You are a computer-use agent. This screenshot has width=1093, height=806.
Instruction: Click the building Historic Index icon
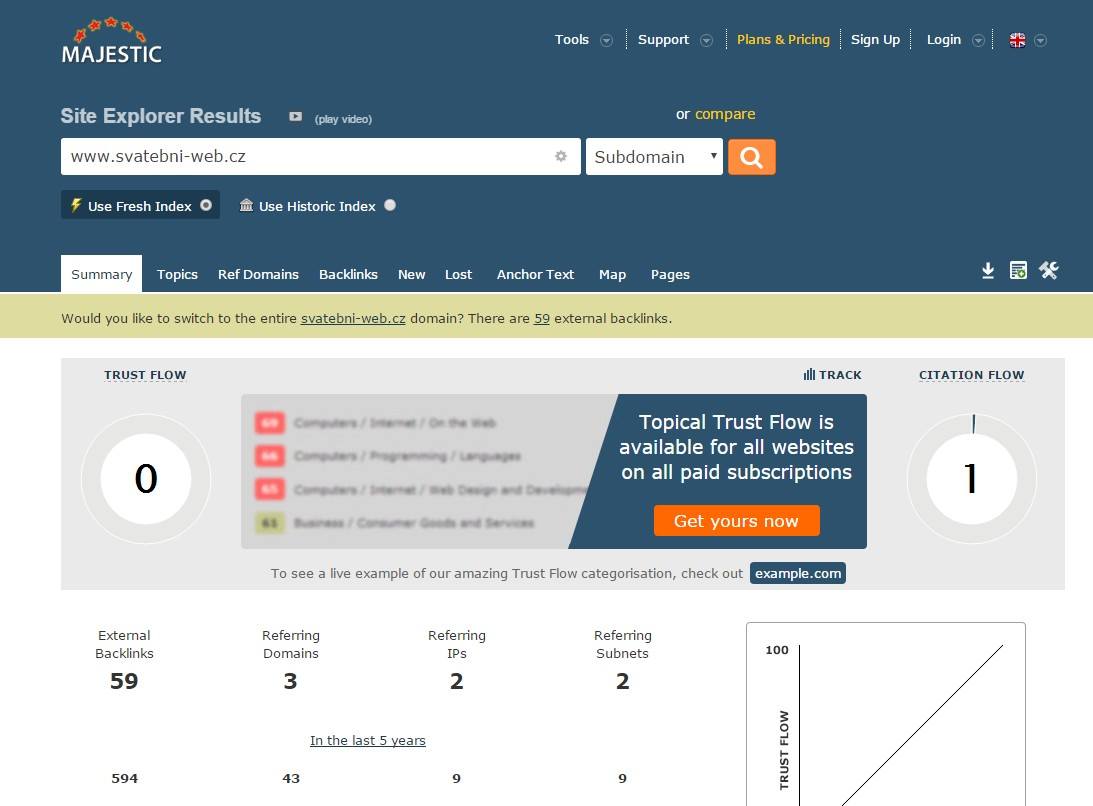click(246, 205)
